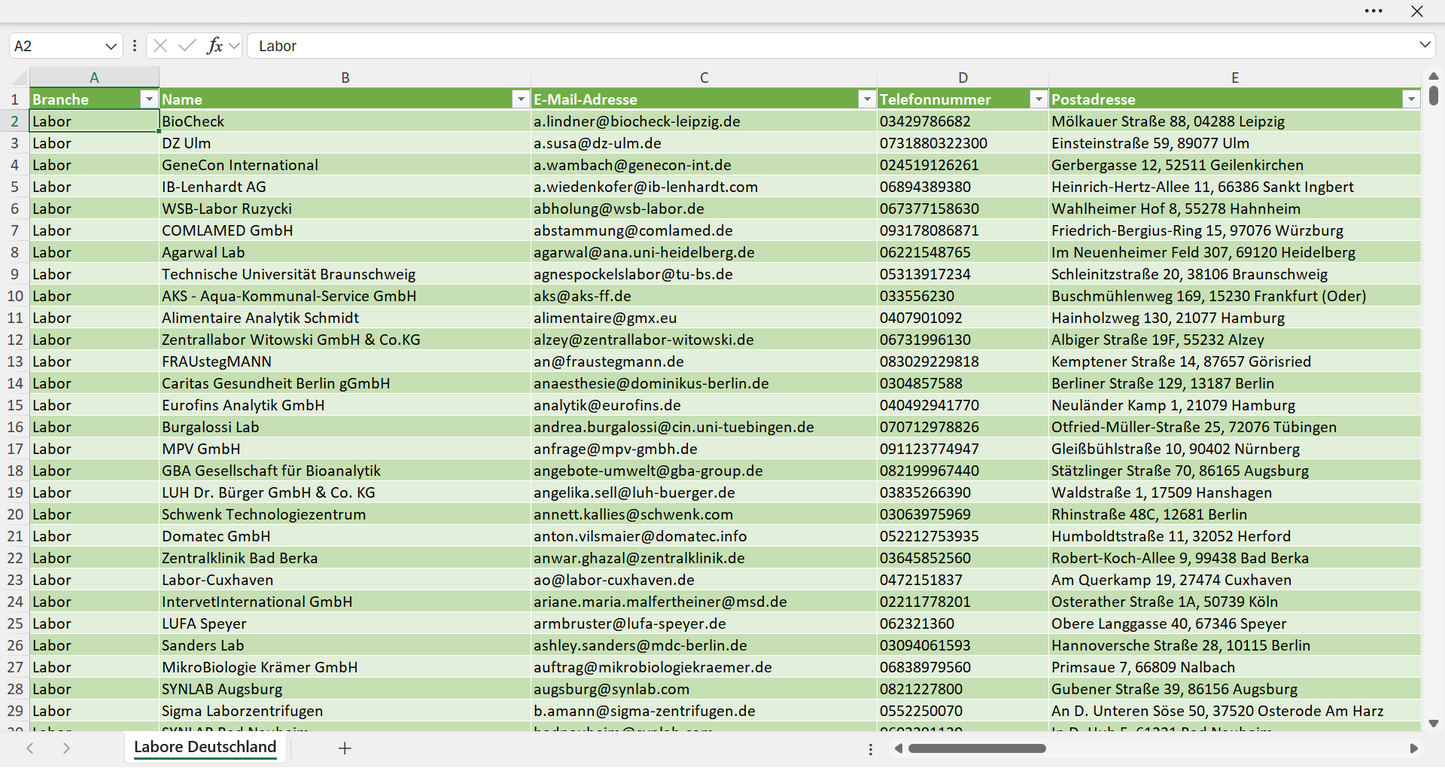Select the GeneCon International cell
Viewport: 1445px width, 768px height.
pos(345,165)
